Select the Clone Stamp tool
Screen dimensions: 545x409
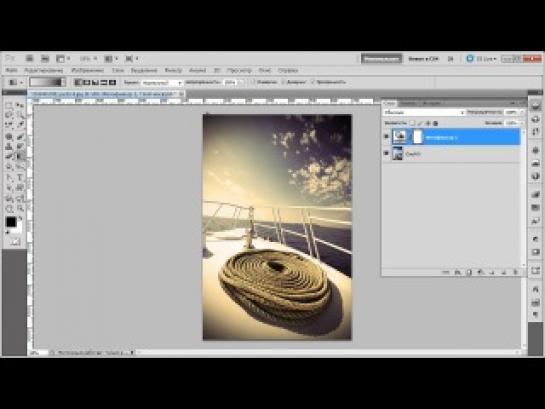click(9, 147)
